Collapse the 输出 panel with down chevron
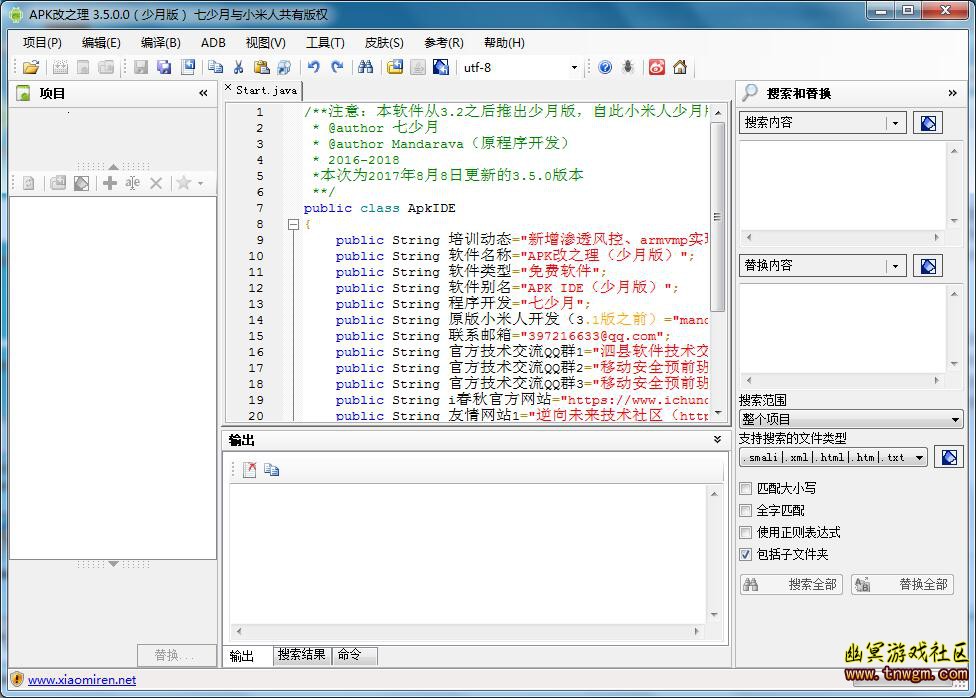The height and width of the screenshot is (698, 976). pyautogui.click(x=717, y=440)
